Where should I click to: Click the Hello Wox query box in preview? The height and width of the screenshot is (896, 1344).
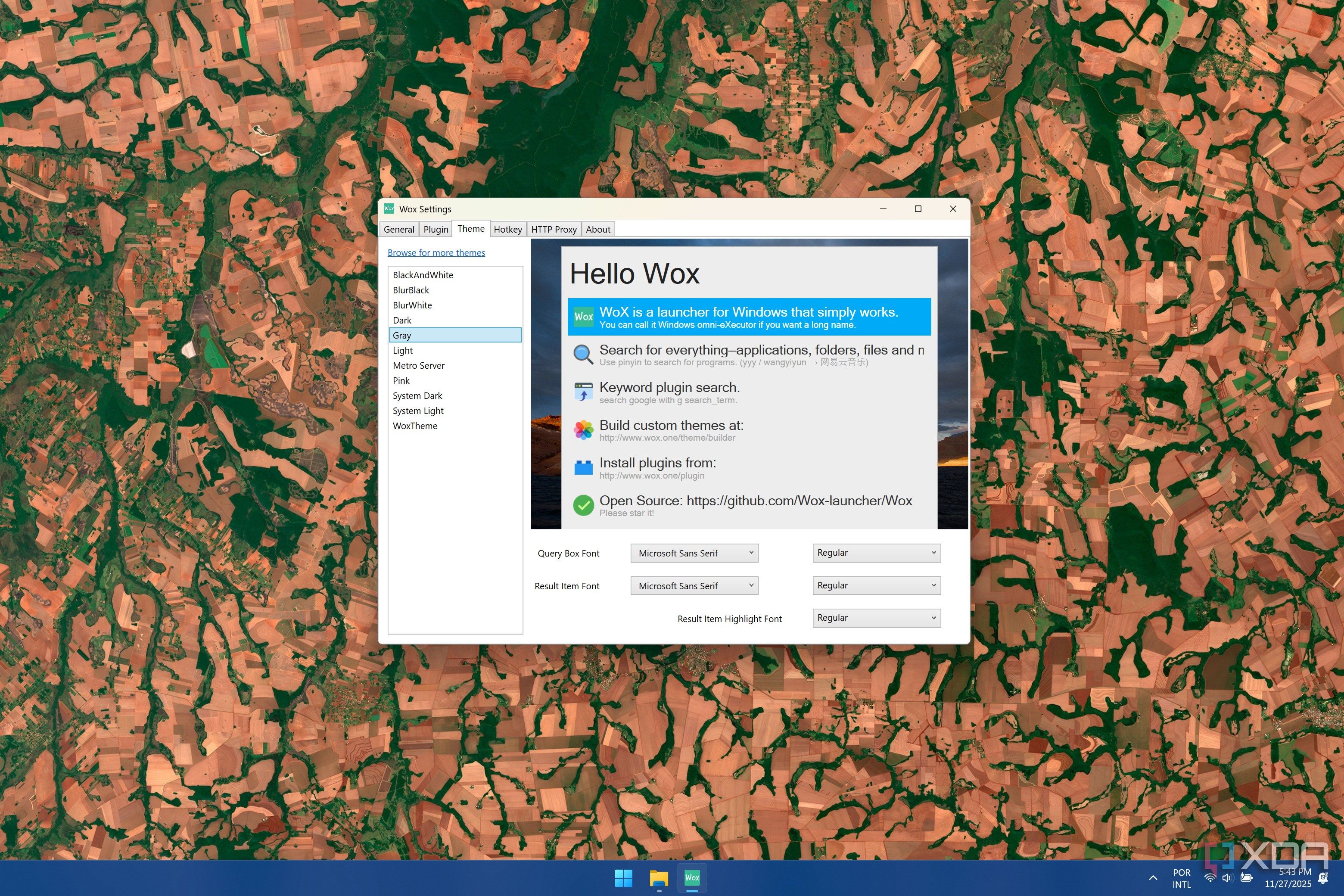[x=749, y=273]
